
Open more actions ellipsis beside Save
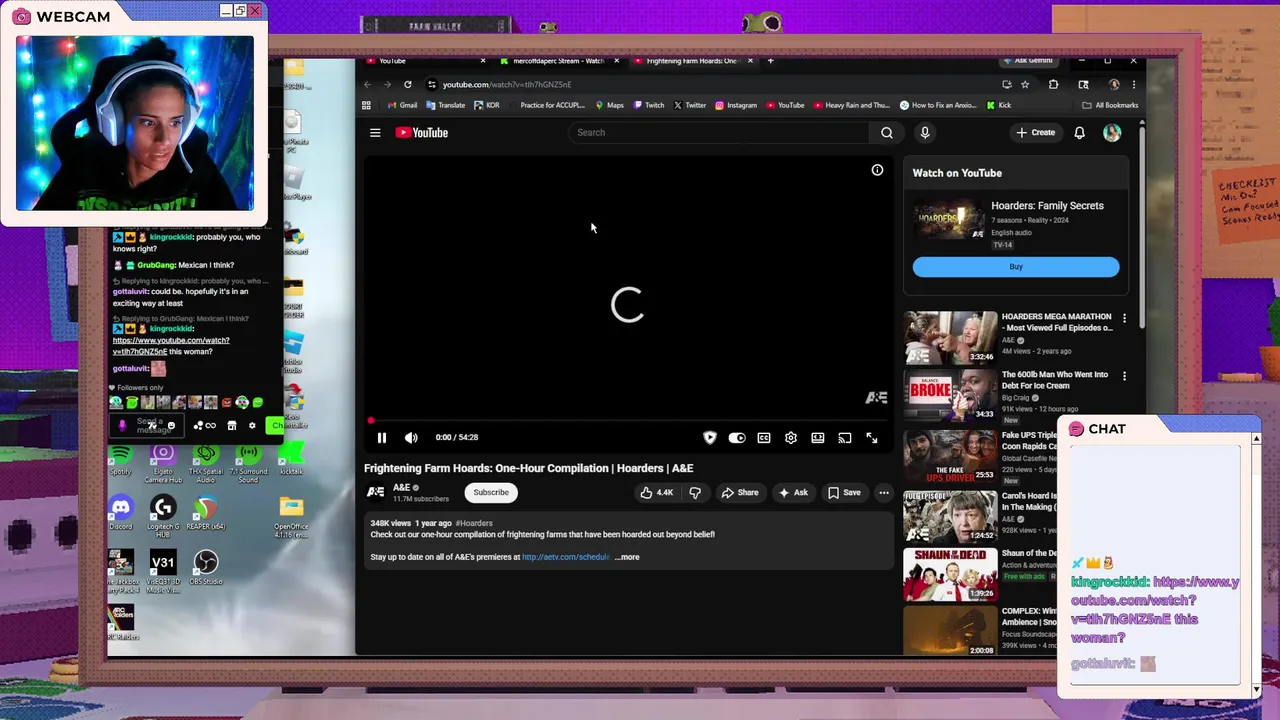884,492
